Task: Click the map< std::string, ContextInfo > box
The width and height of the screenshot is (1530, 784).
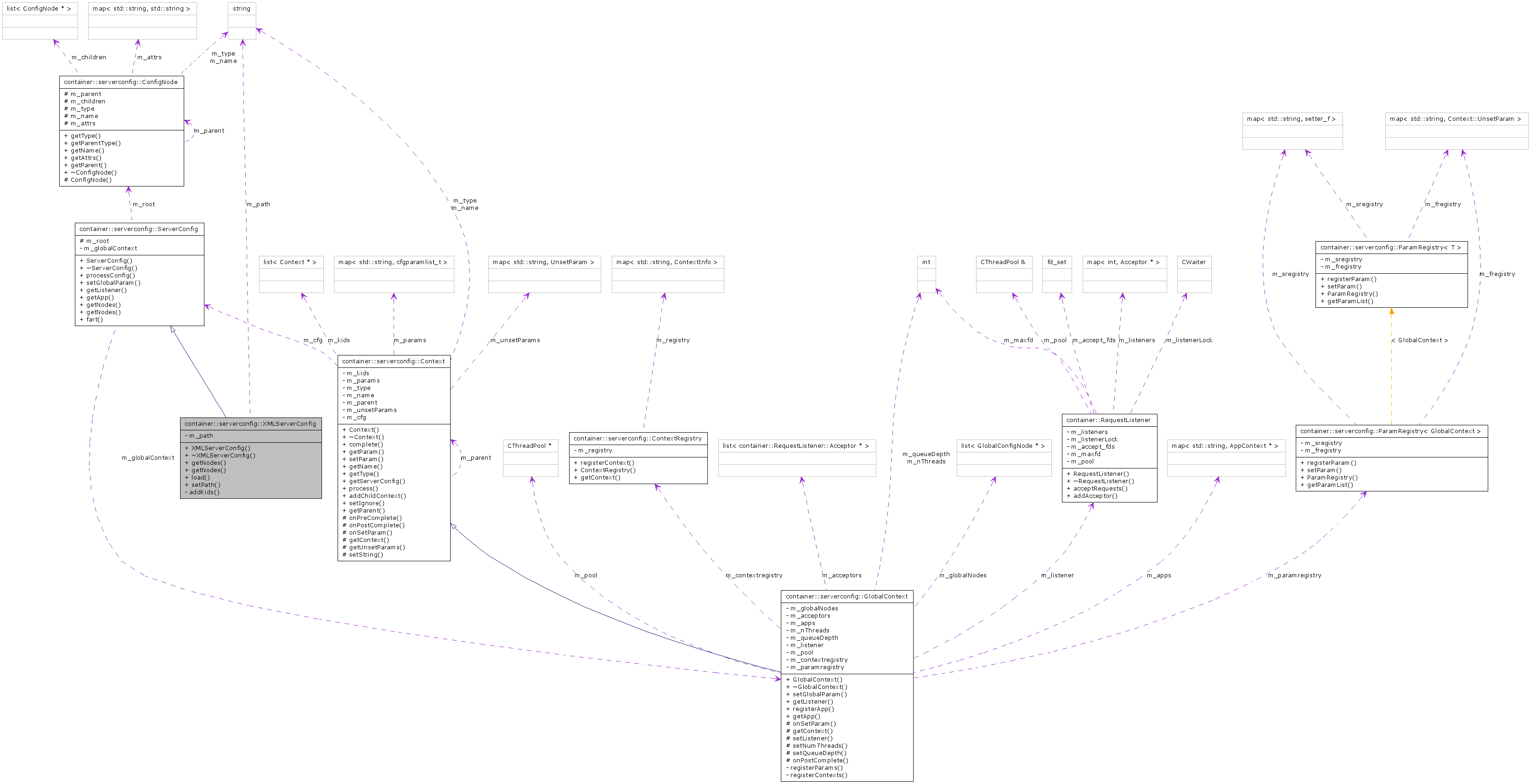Action: pyautogui.click(x=667, y=274)
